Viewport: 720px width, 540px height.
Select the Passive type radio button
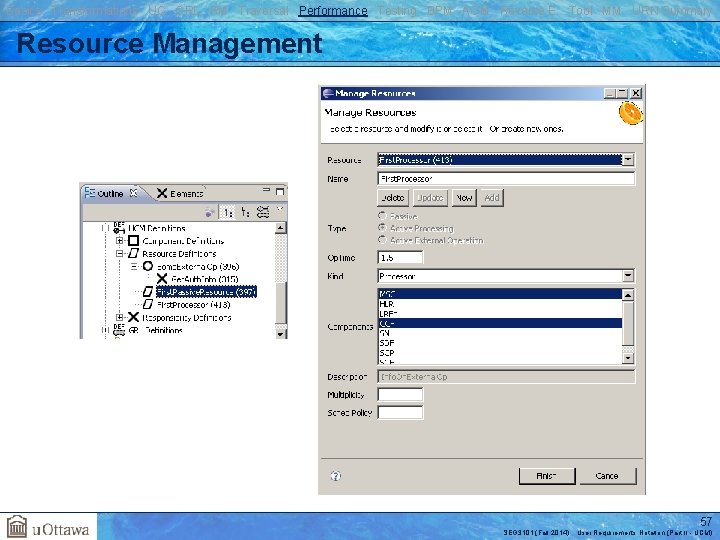pos(382,215)
